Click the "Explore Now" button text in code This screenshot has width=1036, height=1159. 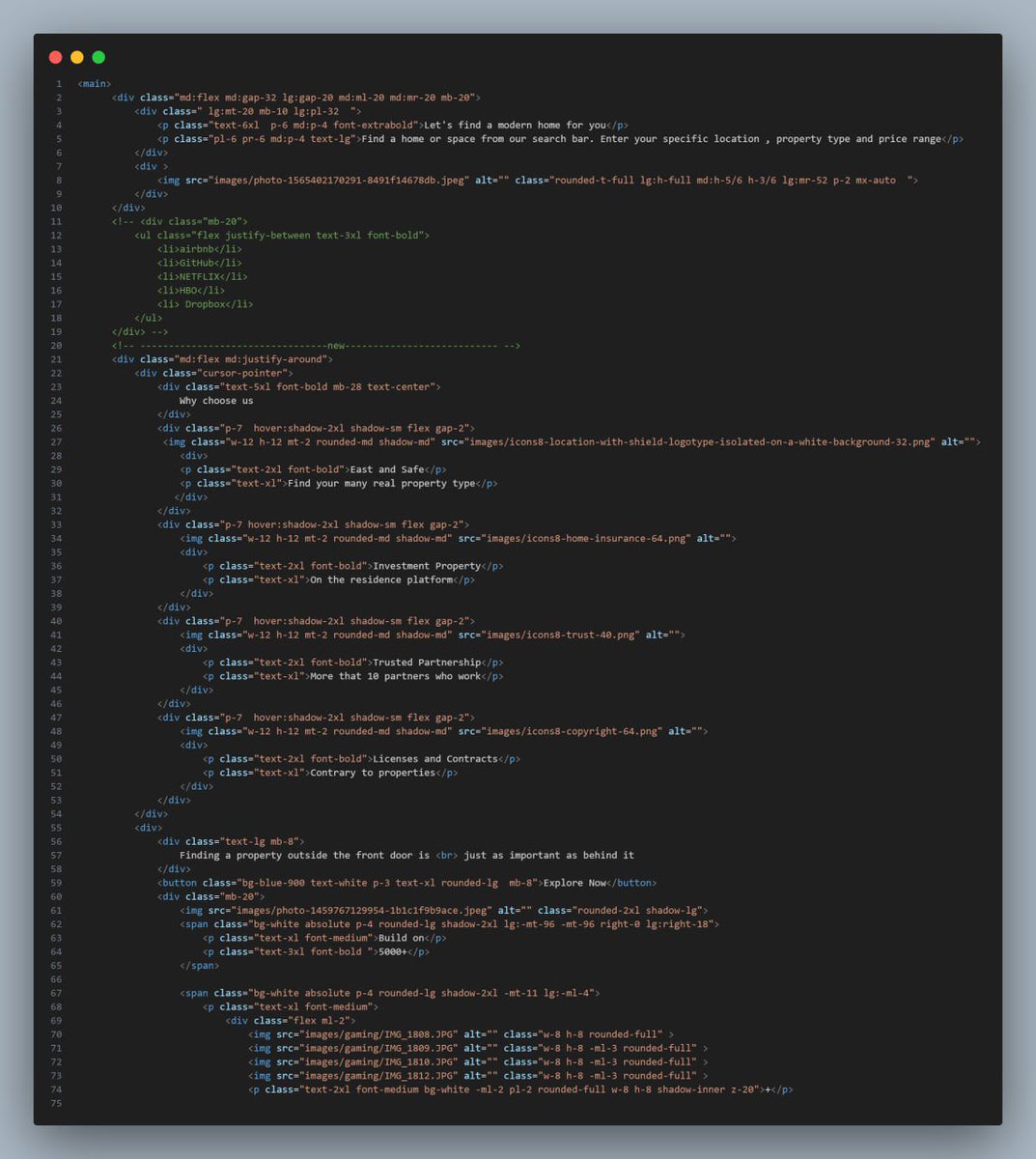pyautogui.click(x=575, y=883)
